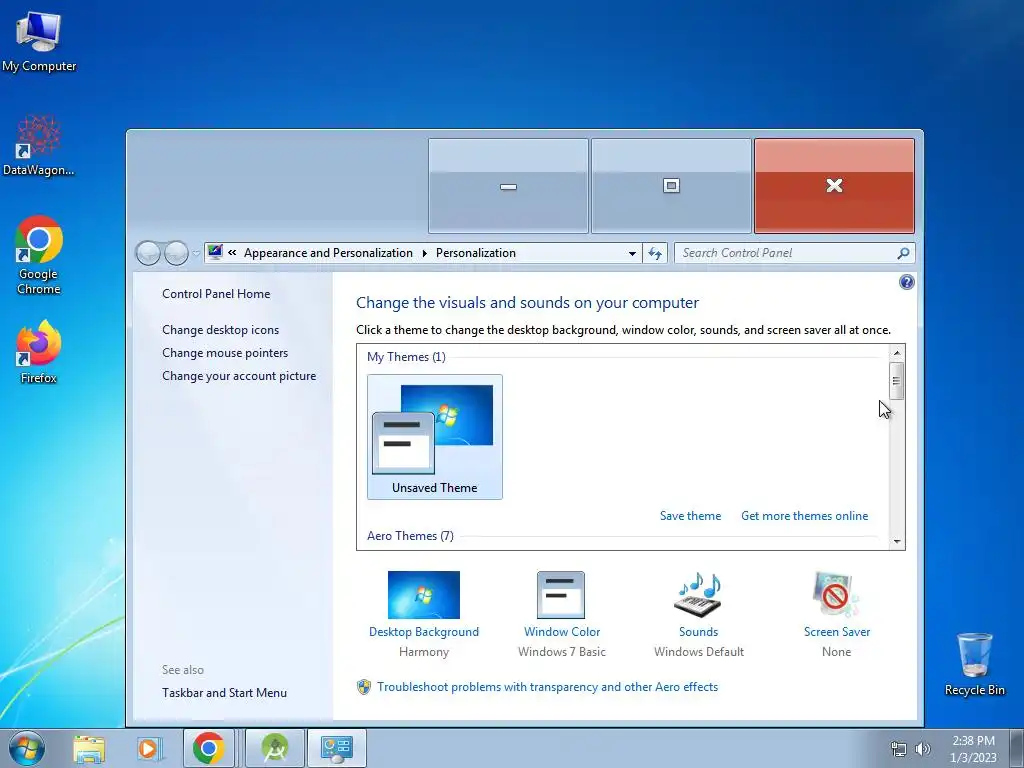Image resolution: width=1024 pixels, height=768 pixels.
Task: Click the Window Color text link
Action: [x=562, y=632]
